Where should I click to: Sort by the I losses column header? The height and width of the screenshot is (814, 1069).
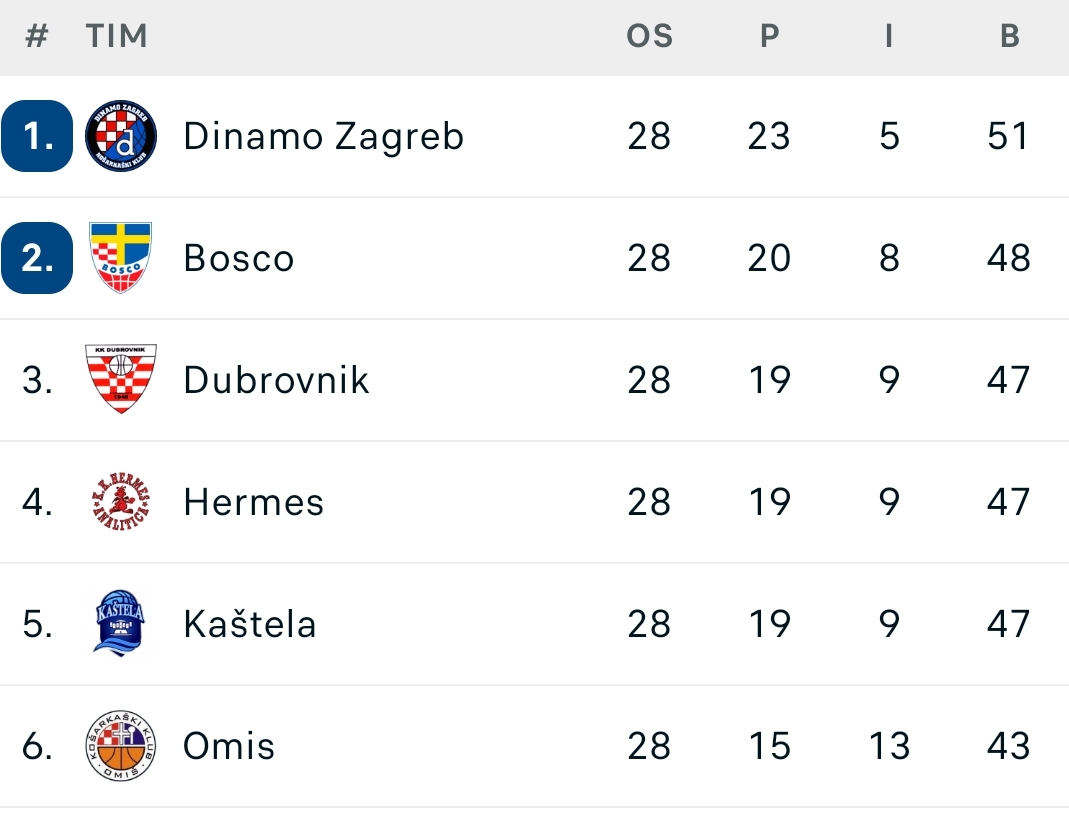coord(888,36)
